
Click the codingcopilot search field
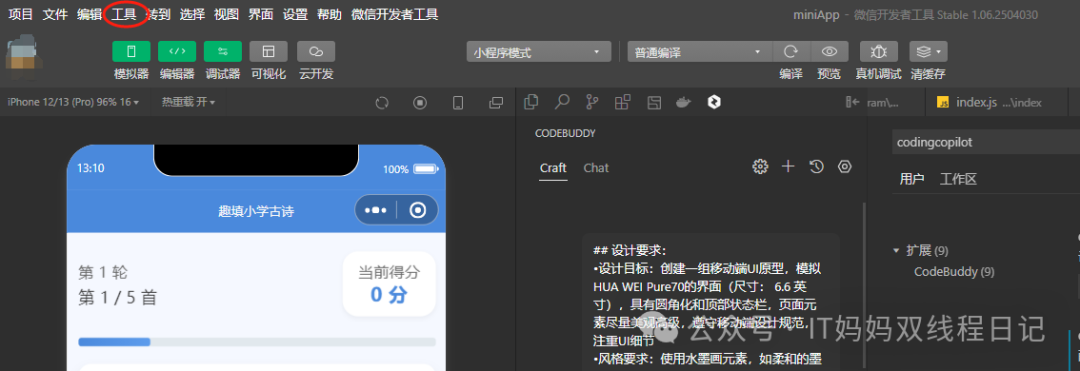pyautogui.click(x=986, y=142)
